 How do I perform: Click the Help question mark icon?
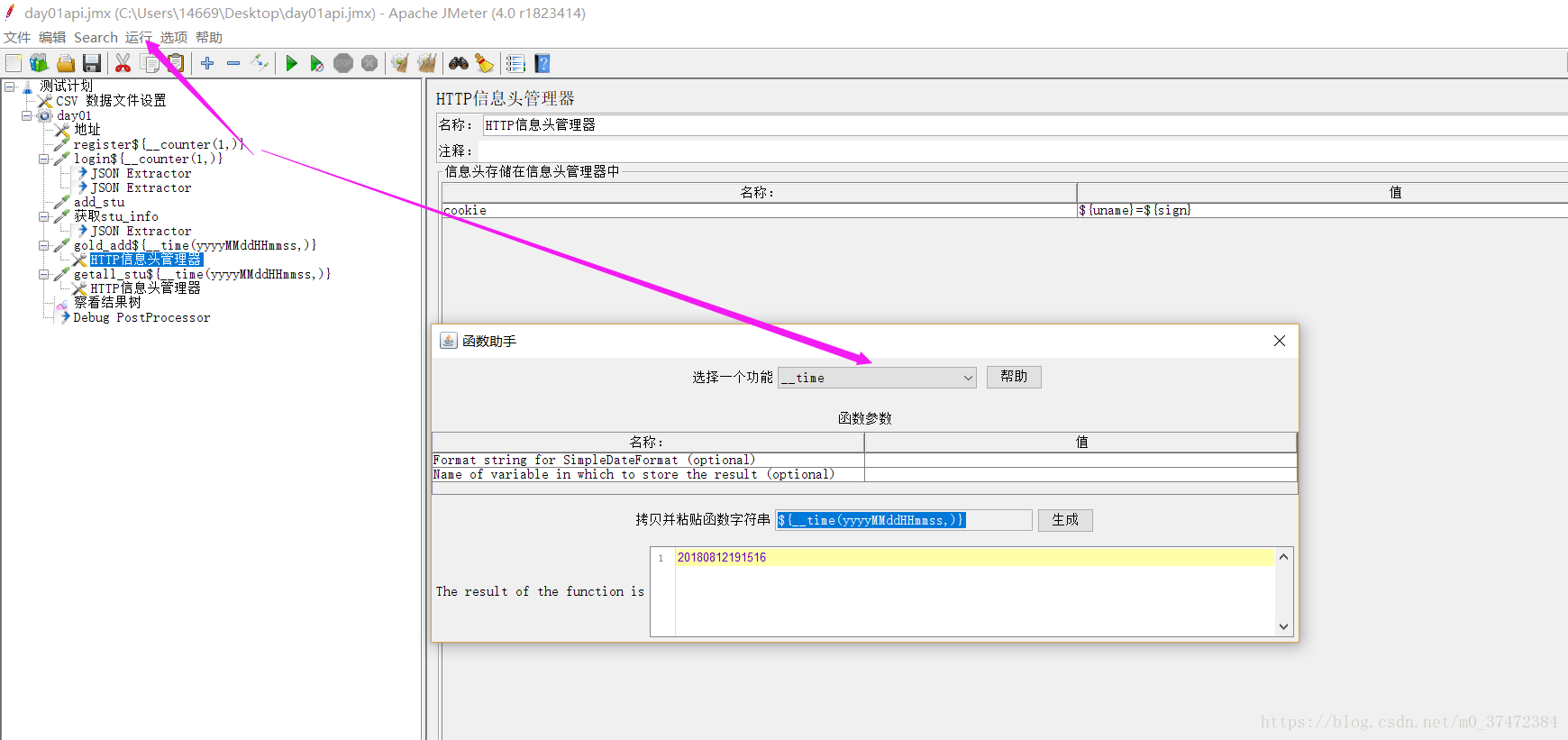(x=542, y=63)
